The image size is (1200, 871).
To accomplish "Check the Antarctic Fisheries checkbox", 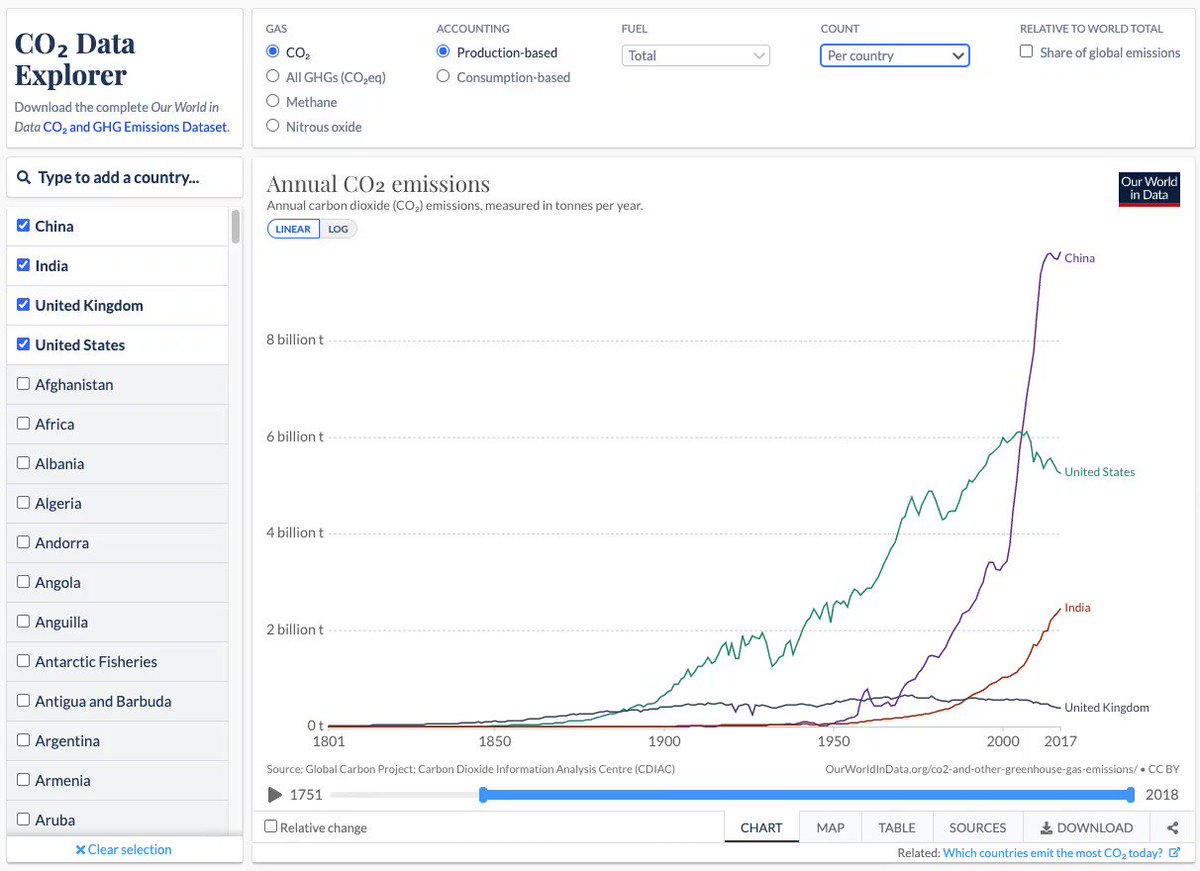I will coord(24,661).
